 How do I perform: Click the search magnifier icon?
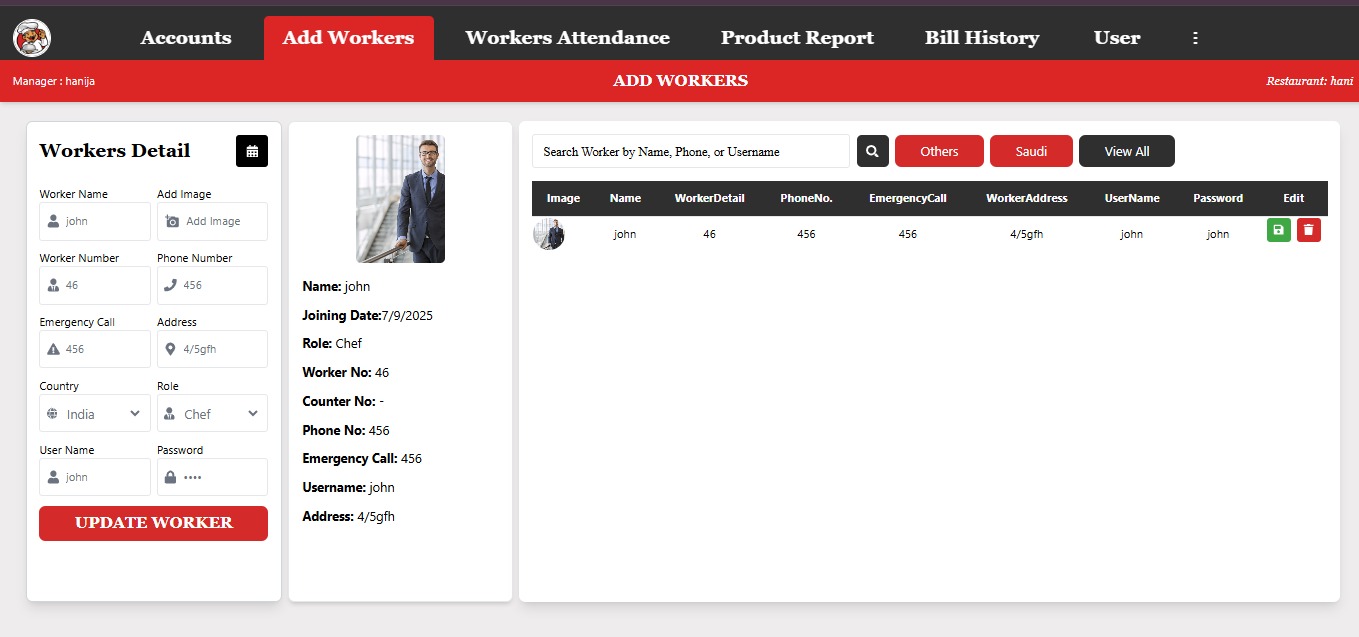pyautogui.click(x=871, y=151)
